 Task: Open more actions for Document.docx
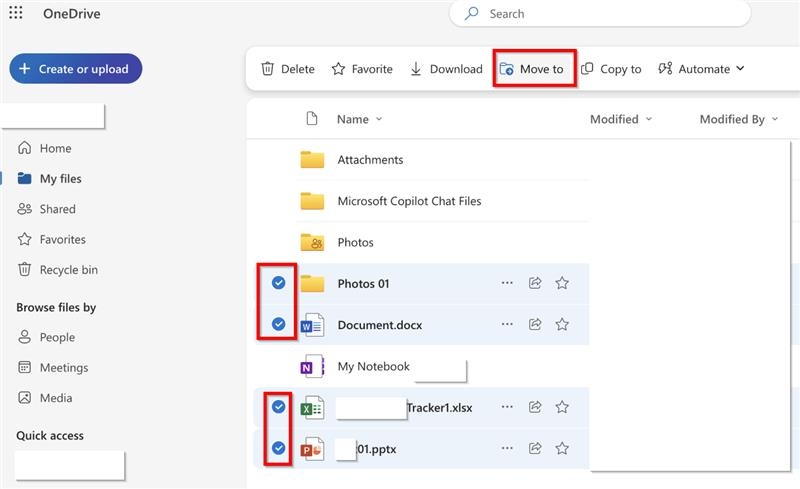pos(507,324)
